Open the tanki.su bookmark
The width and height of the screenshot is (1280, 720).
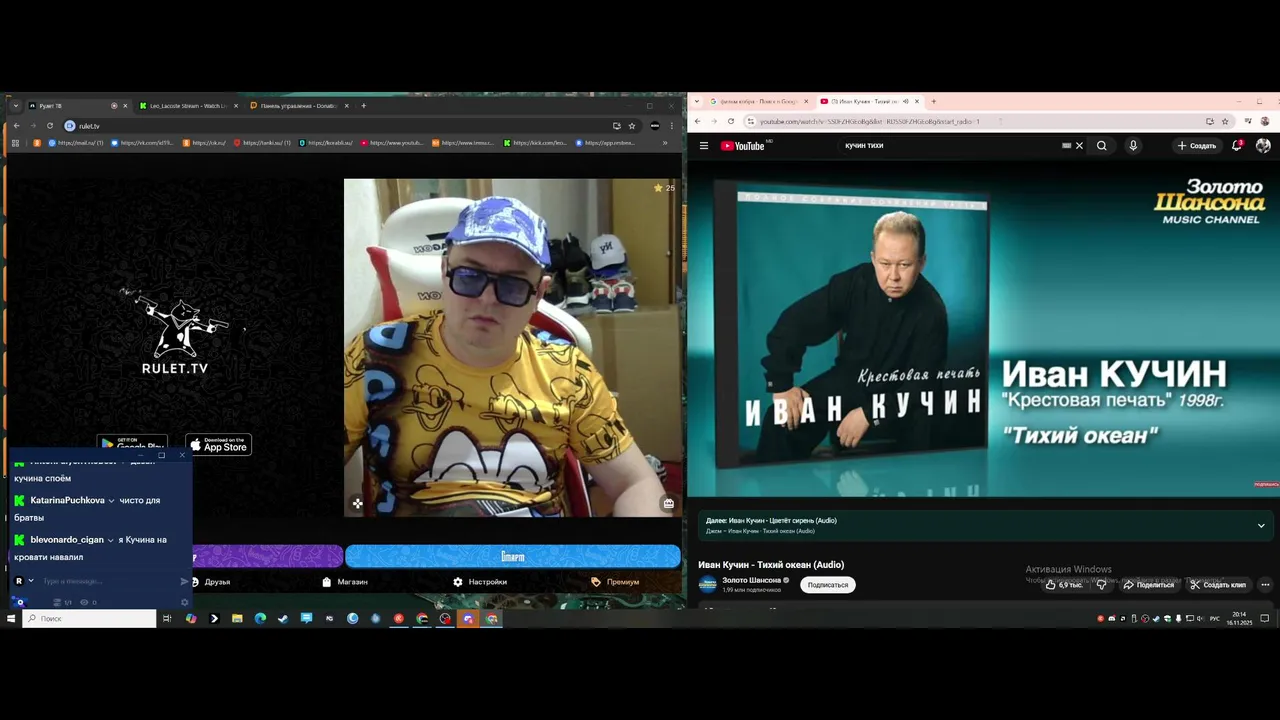pos(263,143)
